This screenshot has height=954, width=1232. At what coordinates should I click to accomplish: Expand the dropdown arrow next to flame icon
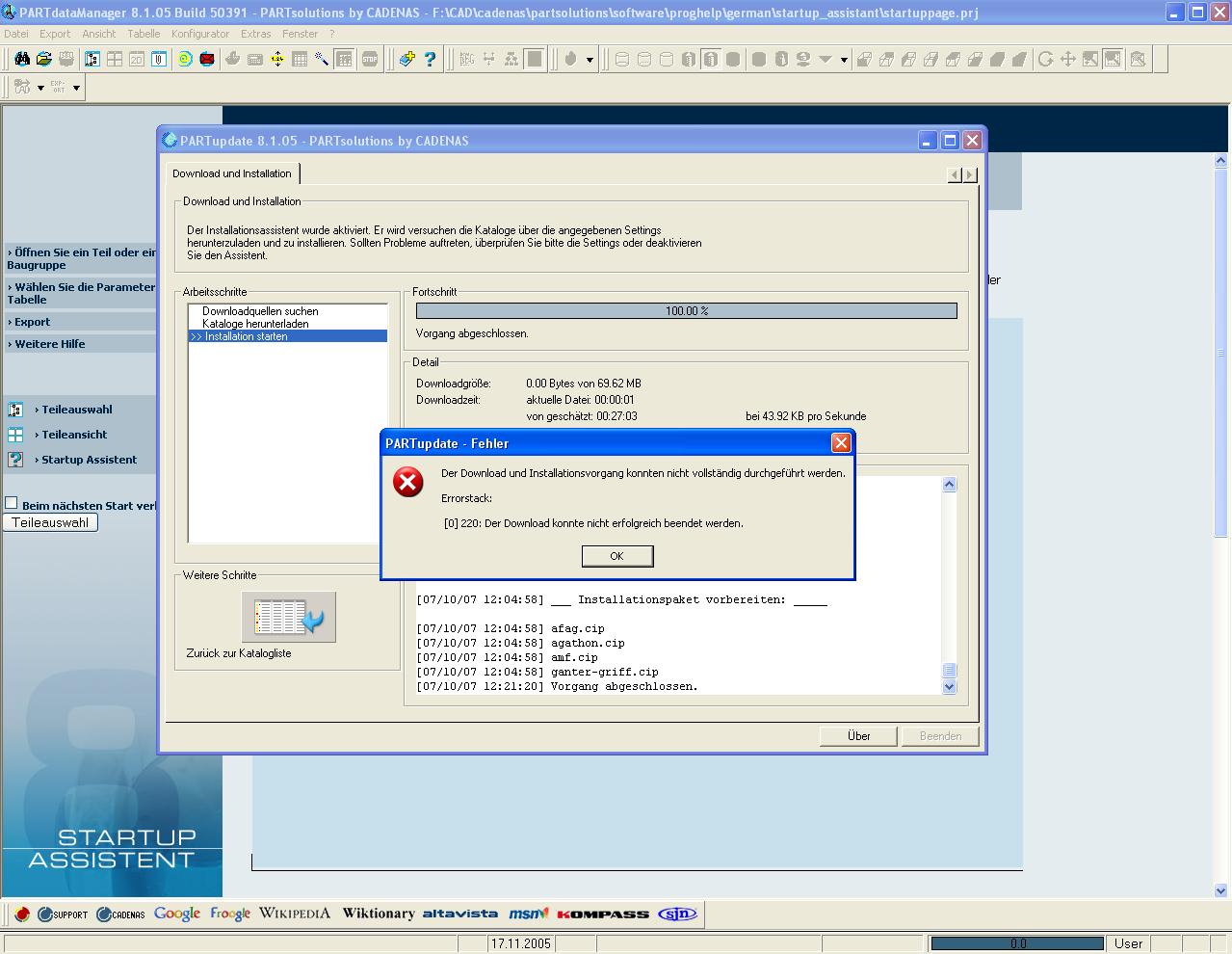coord(590,60)
